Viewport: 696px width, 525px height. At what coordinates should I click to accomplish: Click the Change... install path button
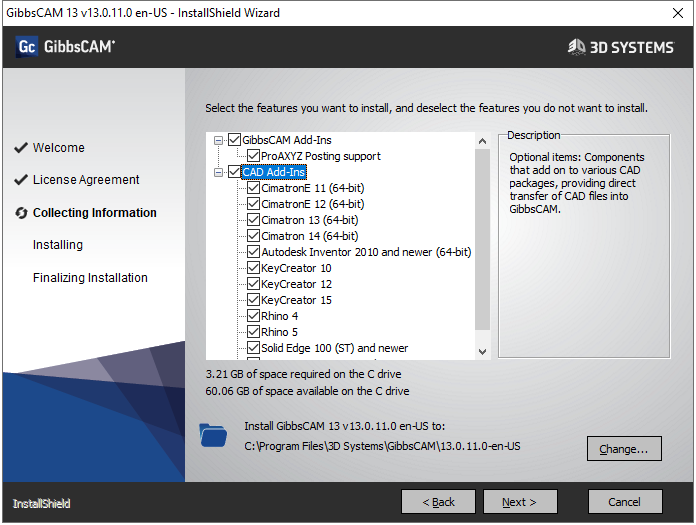624,449
